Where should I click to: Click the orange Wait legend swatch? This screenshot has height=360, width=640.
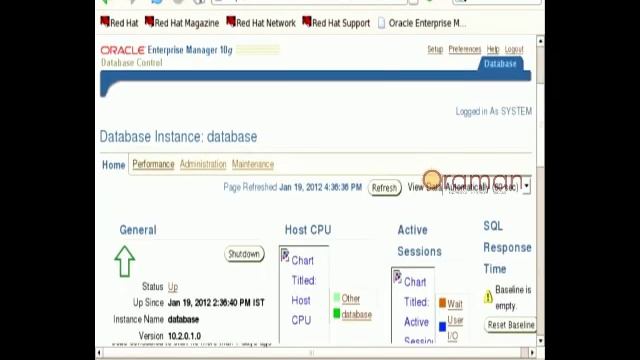point(442,303)
